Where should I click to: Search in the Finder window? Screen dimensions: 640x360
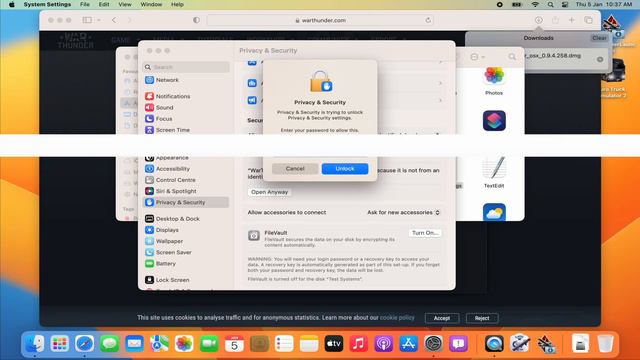[512, 57]
